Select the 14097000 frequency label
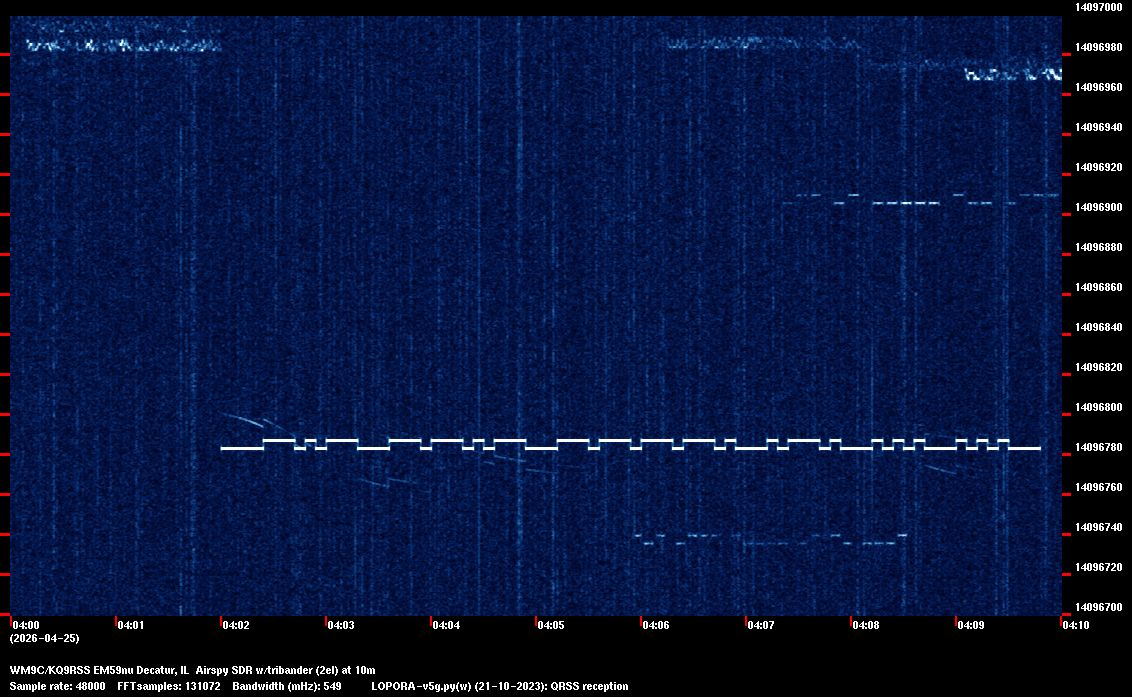 click(x=1098, y=7)
